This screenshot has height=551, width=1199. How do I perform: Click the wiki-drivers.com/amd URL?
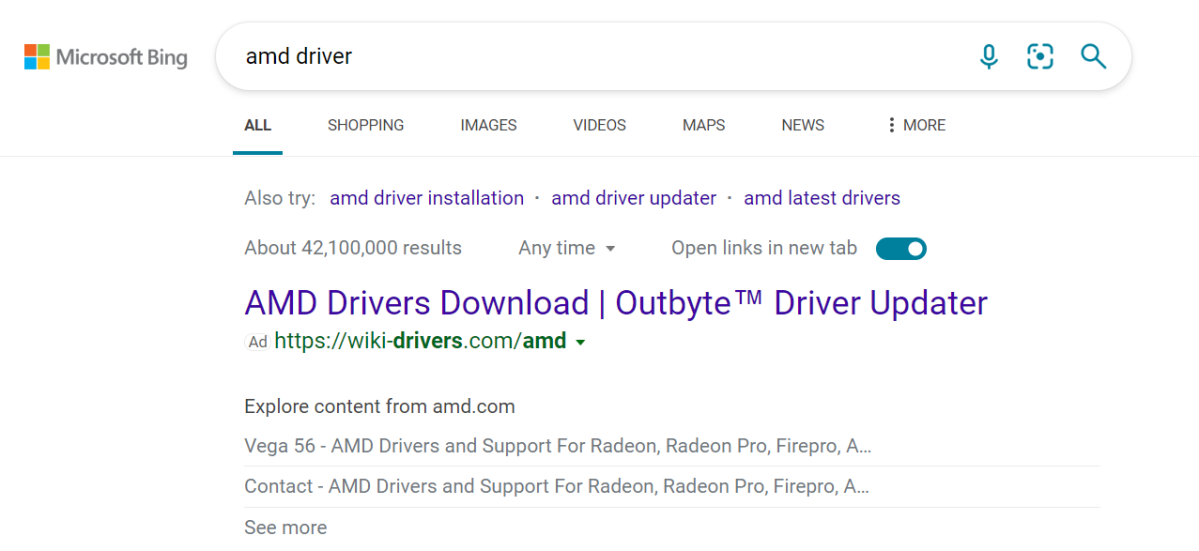pos(420,341)
